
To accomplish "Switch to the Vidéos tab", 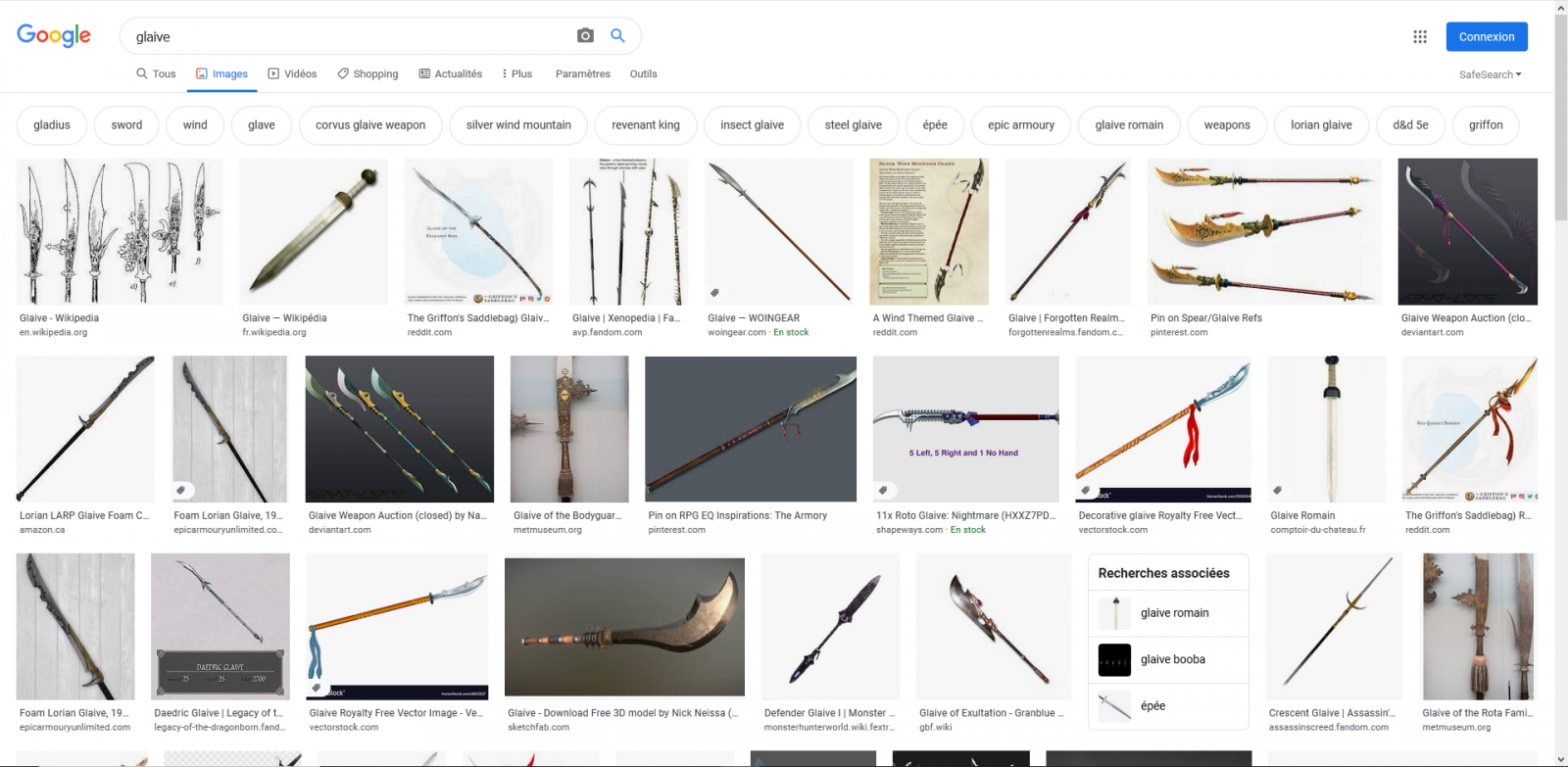I will [x=292, y=74].
